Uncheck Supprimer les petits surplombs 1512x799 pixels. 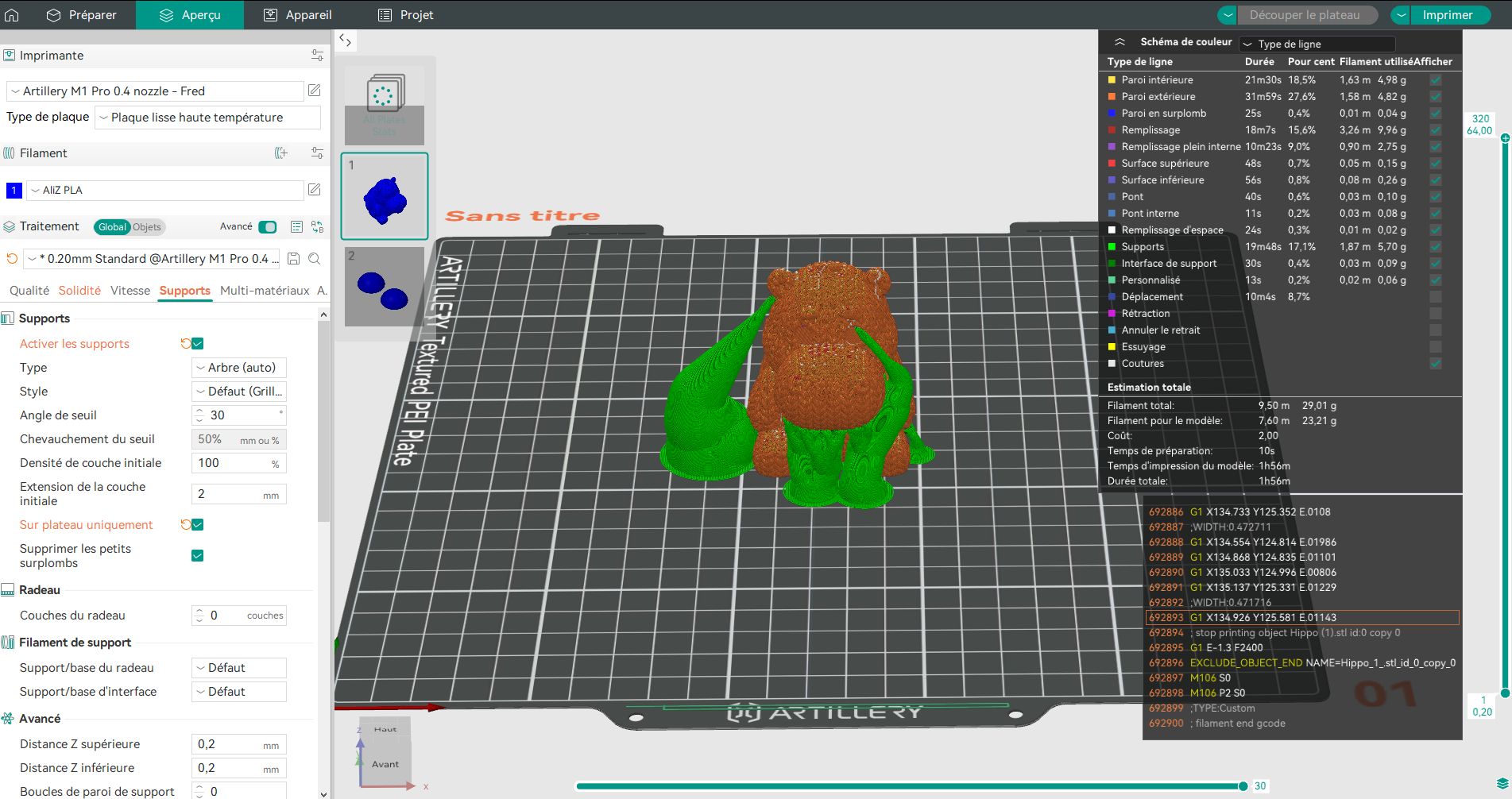[x=198, y=556]
